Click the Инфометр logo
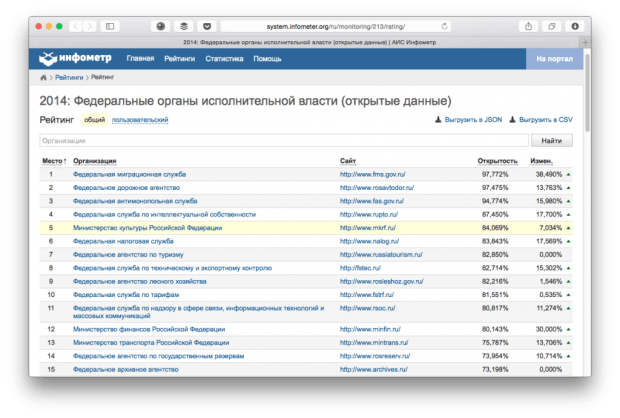The width and height of the screenshot is (620, 418). 70,59
